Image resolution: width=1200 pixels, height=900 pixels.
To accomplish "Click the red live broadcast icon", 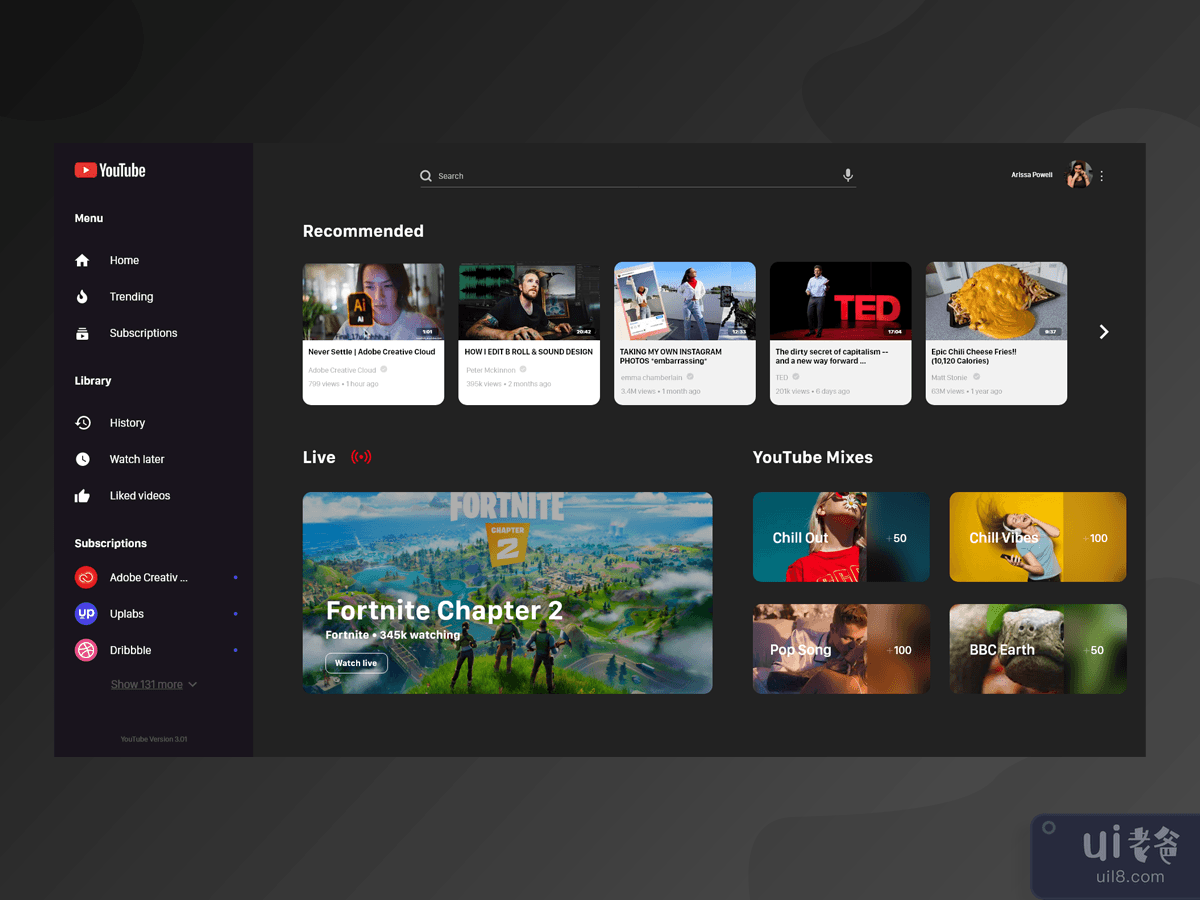I will pos(361,457).
